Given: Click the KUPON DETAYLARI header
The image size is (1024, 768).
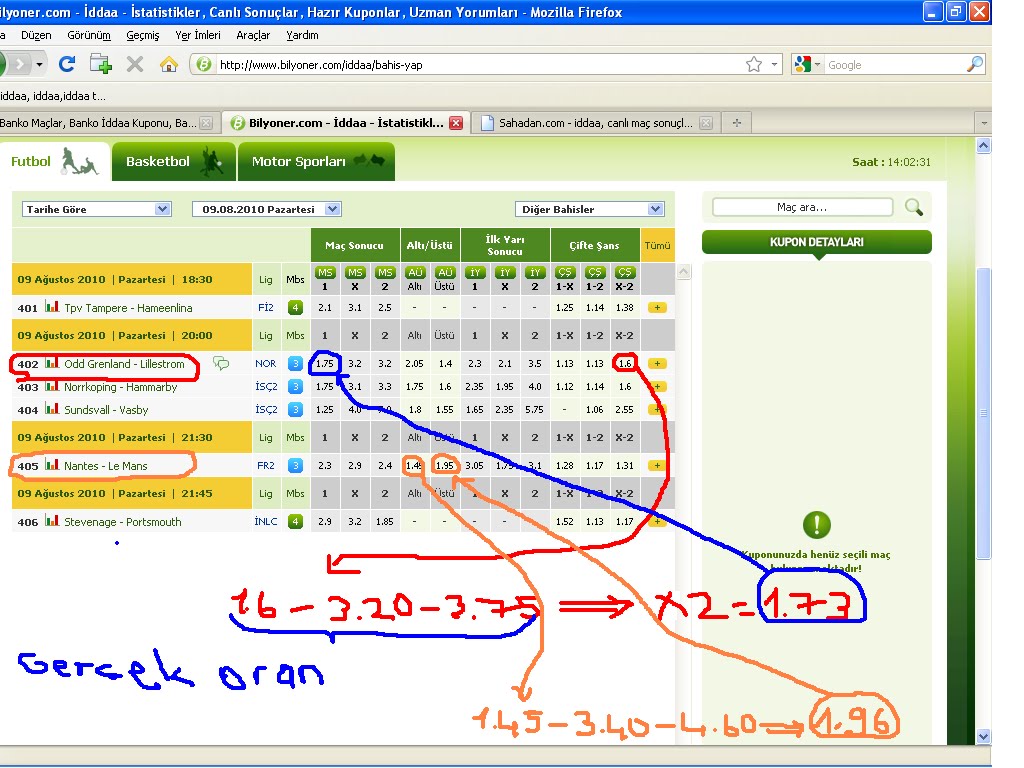Looking at the screenshot, I should pyautogui.click(x=816, y=242).
